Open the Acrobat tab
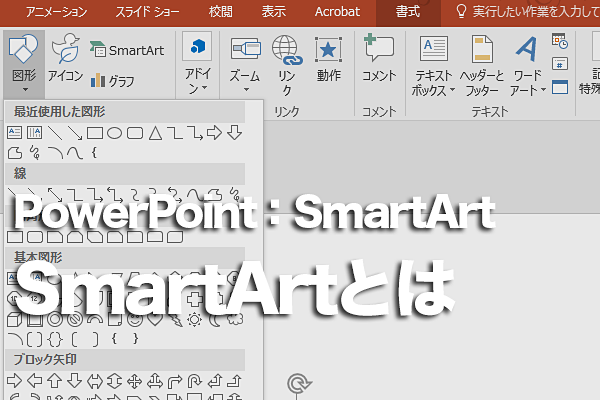600x400 pixels. pyautogui.click(x=337, y=12)
